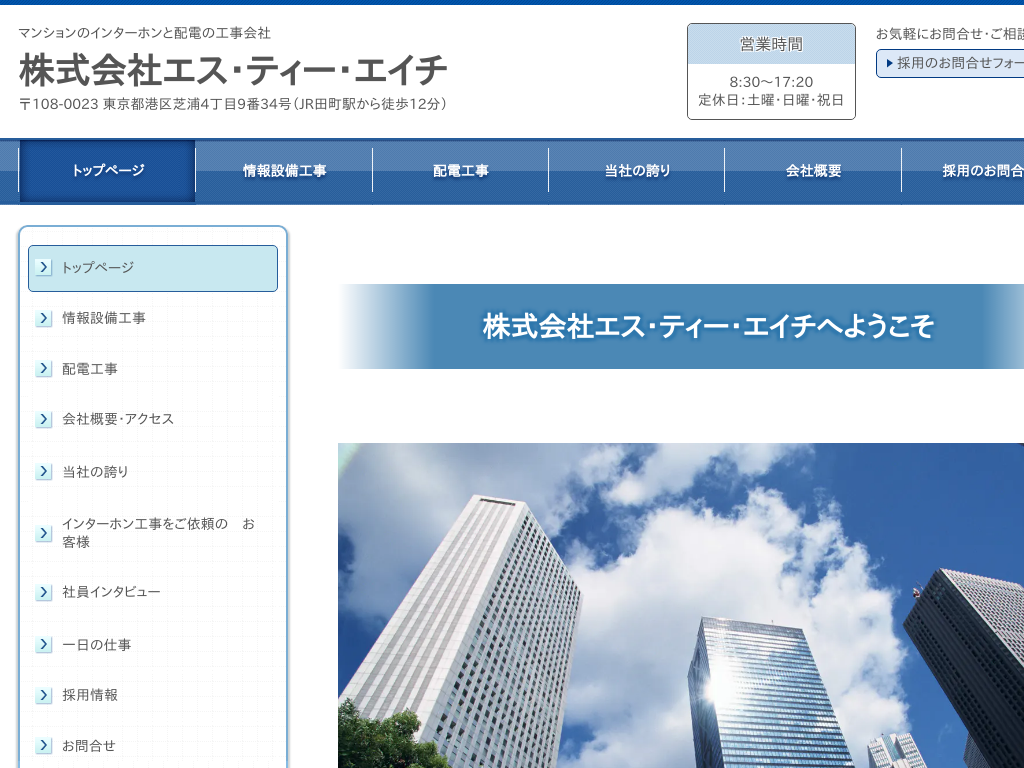Click the 営業時間 heading in the header box
The height and width of the screenshot is (768, 1024).
[771, 44]
